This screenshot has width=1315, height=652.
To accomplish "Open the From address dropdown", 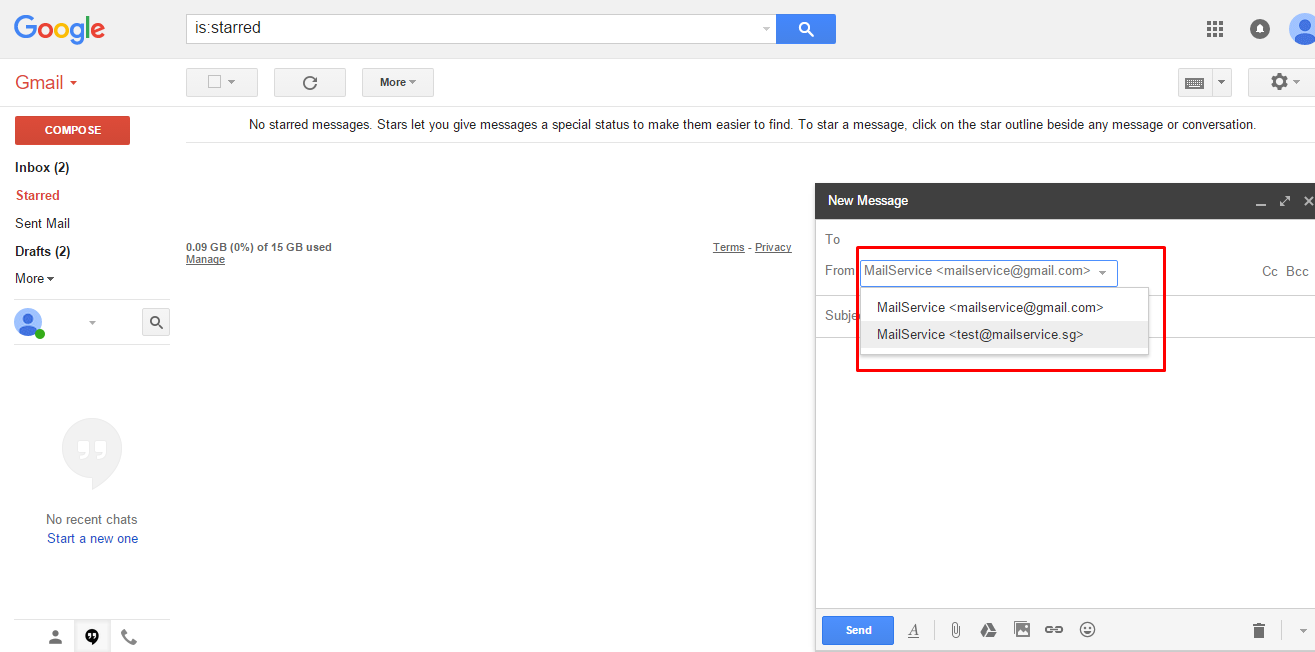I will pos(989,273).
